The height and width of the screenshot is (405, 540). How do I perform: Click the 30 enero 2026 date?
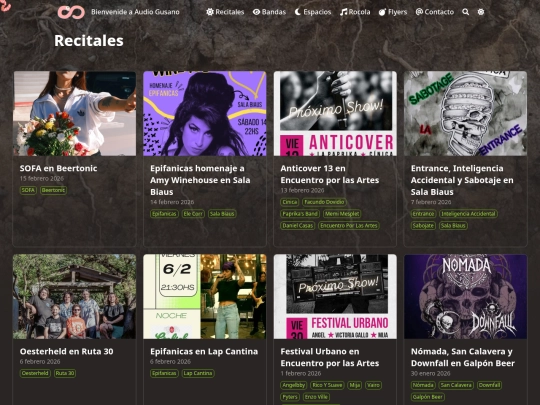point(430,373)
